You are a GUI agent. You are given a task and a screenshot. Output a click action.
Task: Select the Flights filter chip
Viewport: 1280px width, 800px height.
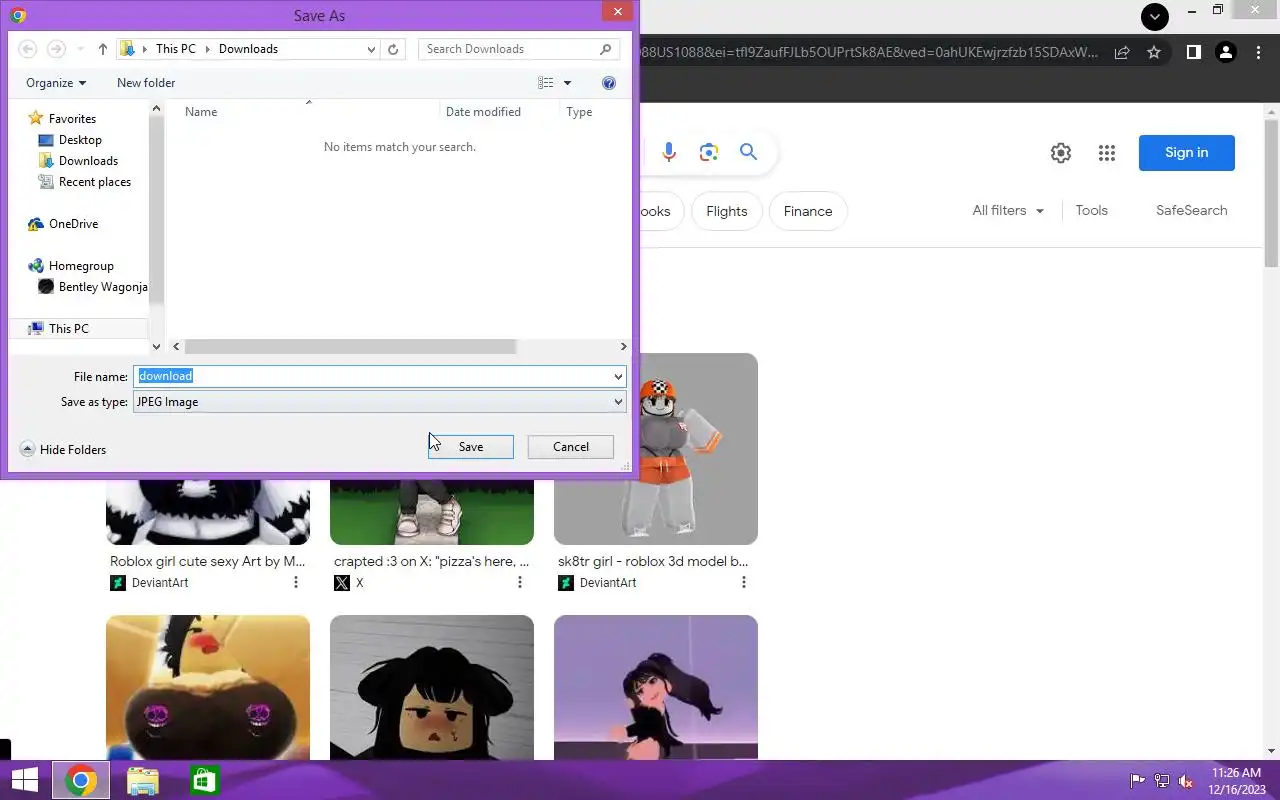pos(727,211)
